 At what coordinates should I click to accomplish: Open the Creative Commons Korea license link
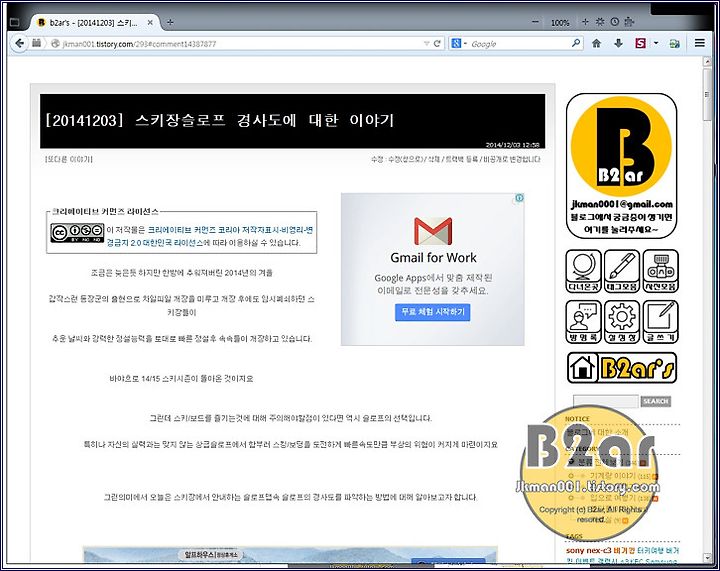[210, 236]
